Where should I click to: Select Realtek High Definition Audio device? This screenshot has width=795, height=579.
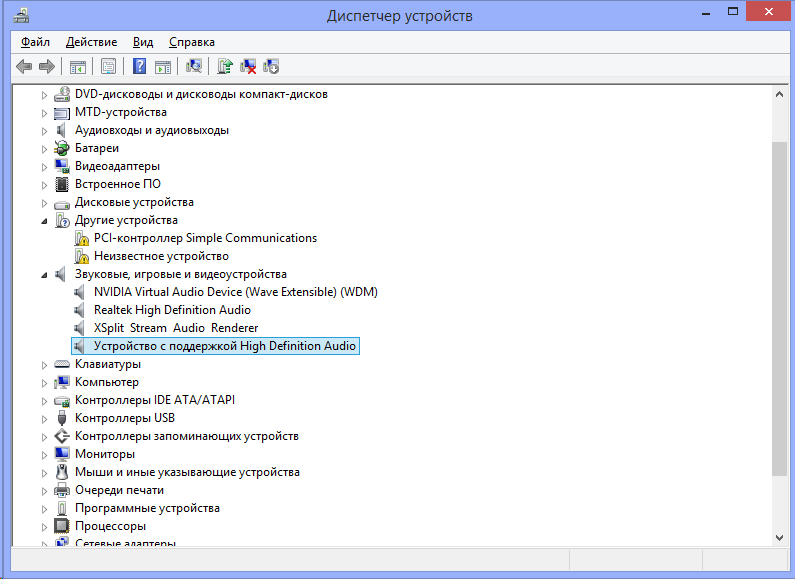pos(172,310)
